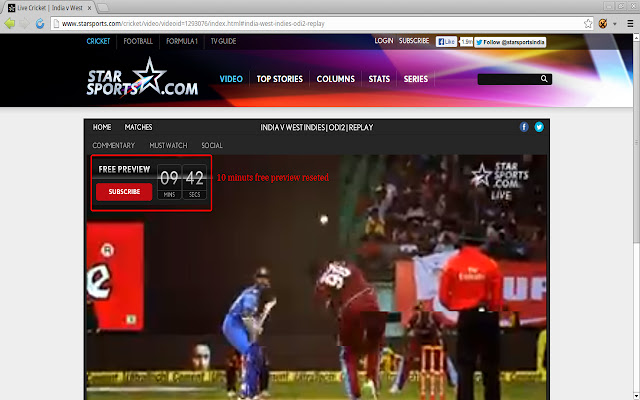The width and height of the screenshot is (640, 400).
Task: Click the 09 MINS countdown display
Action: click(x=169, y=182)
